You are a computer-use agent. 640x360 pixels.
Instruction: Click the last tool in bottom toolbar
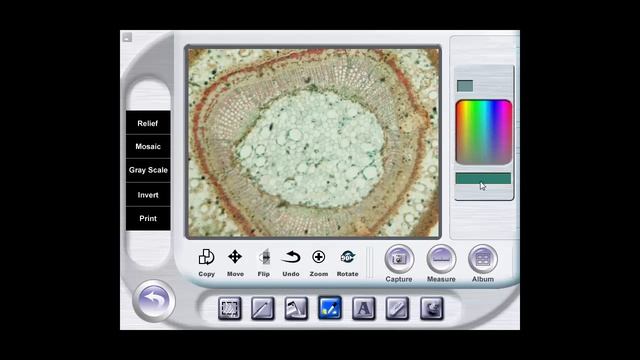click(431, 308)
